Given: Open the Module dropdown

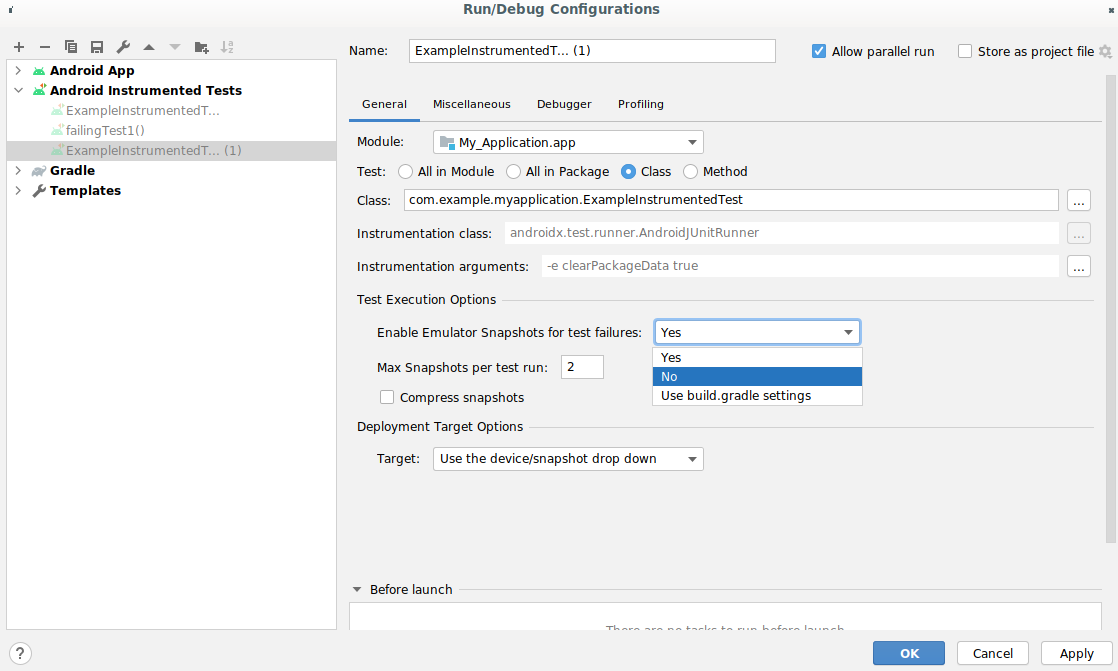Looking at the screenshot, I should (x=568, y=143).
